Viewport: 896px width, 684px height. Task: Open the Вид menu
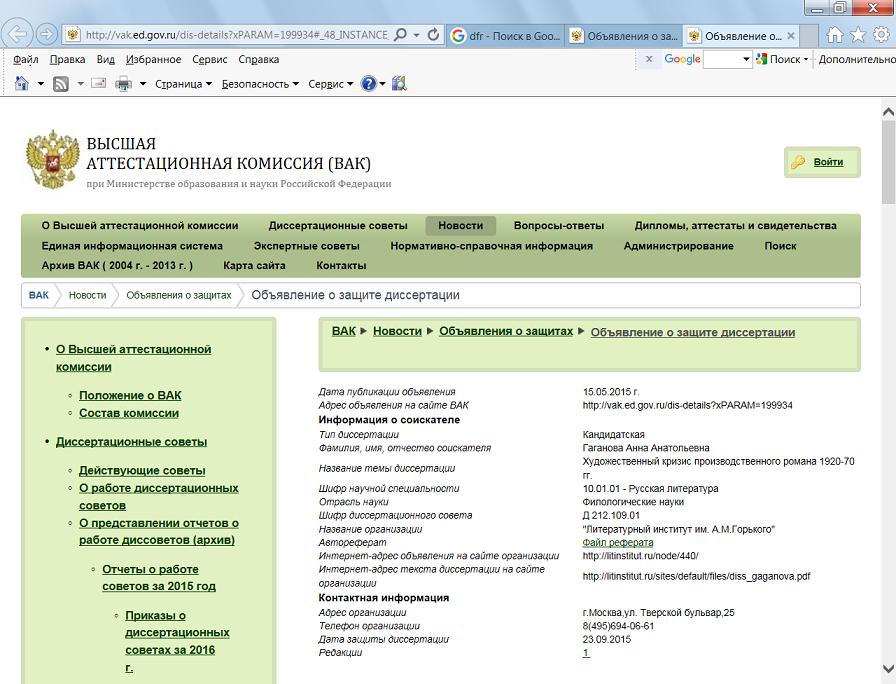[106, 59]
